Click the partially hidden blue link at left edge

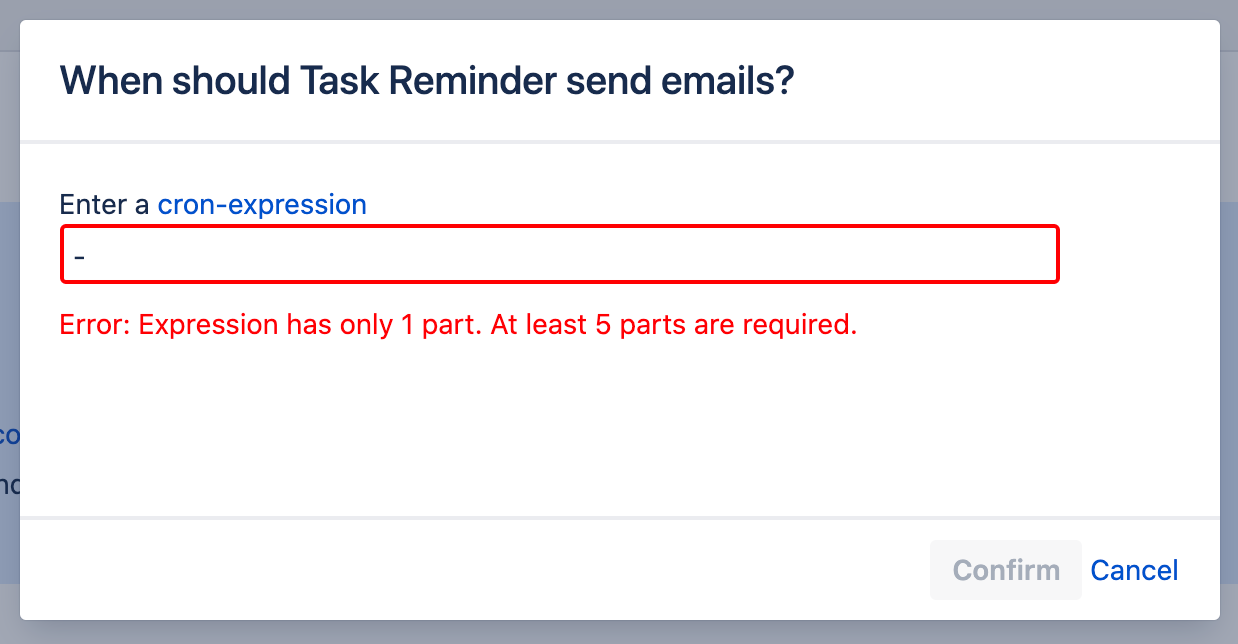[x=8, y=436]
